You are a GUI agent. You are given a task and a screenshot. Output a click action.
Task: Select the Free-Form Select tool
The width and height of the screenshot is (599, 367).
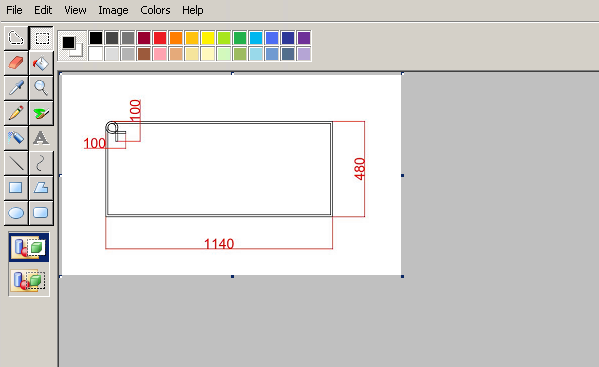pos(16,38)
